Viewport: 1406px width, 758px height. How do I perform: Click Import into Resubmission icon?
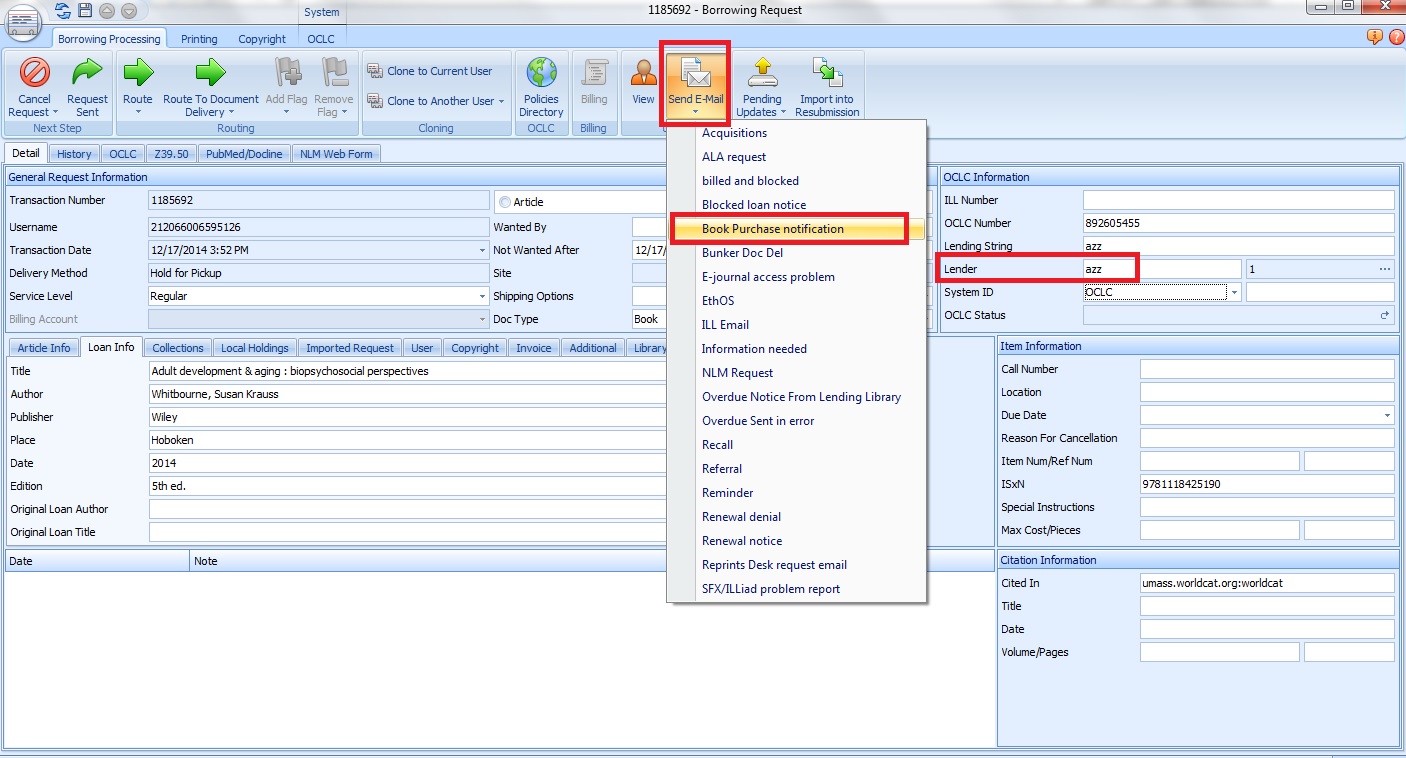(827, 73)
